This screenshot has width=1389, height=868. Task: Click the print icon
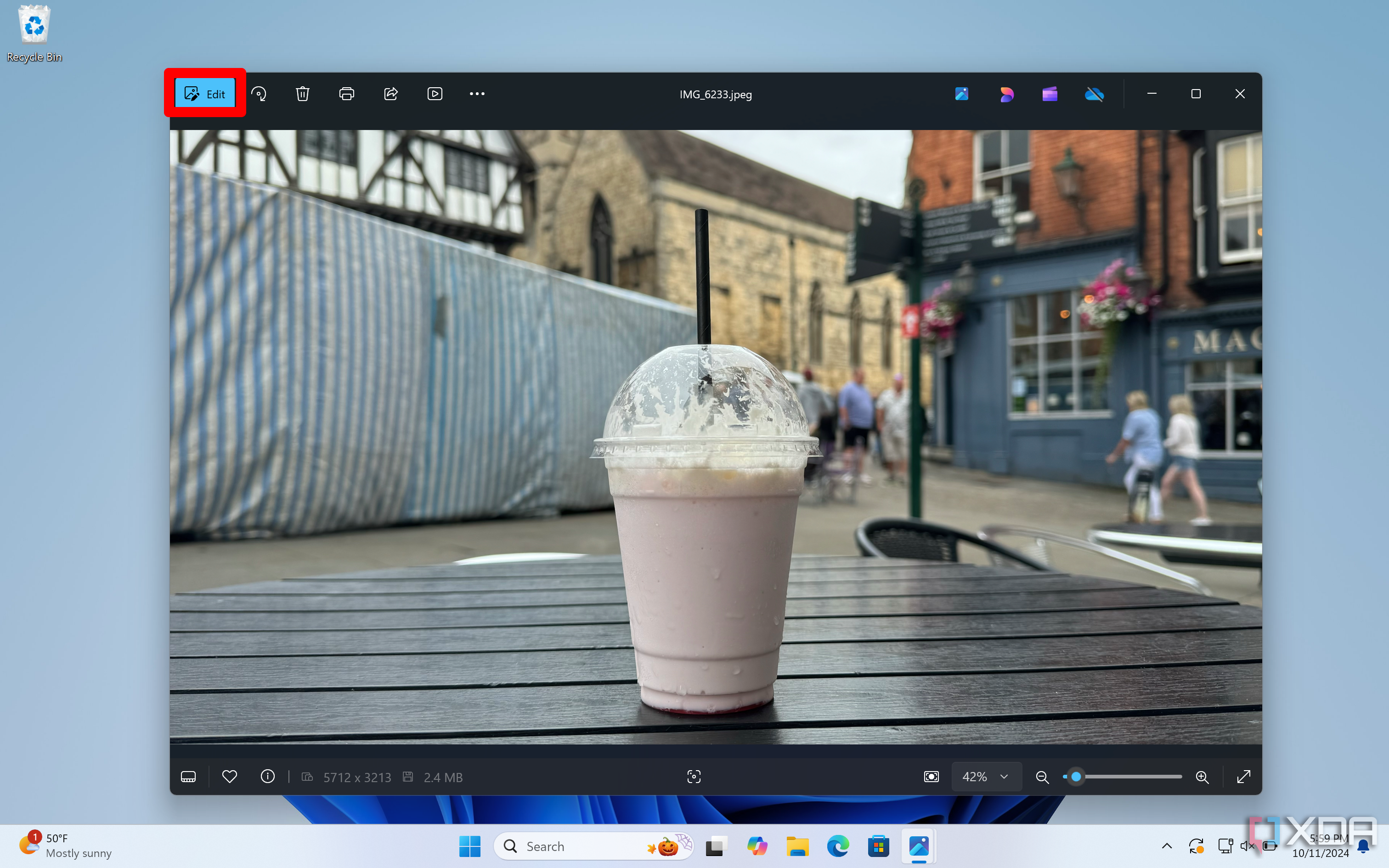point(347,93)
